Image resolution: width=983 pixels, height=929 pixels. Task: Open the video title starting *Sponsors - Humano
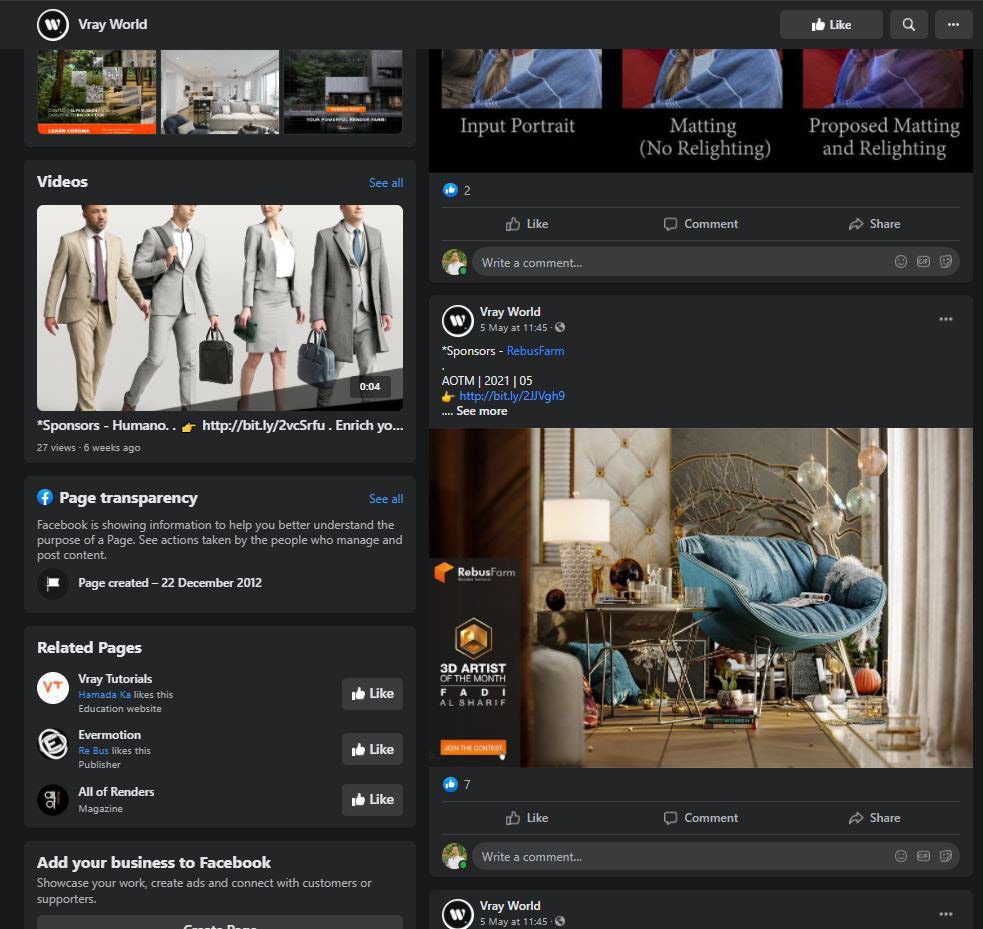tap(220, 425)
